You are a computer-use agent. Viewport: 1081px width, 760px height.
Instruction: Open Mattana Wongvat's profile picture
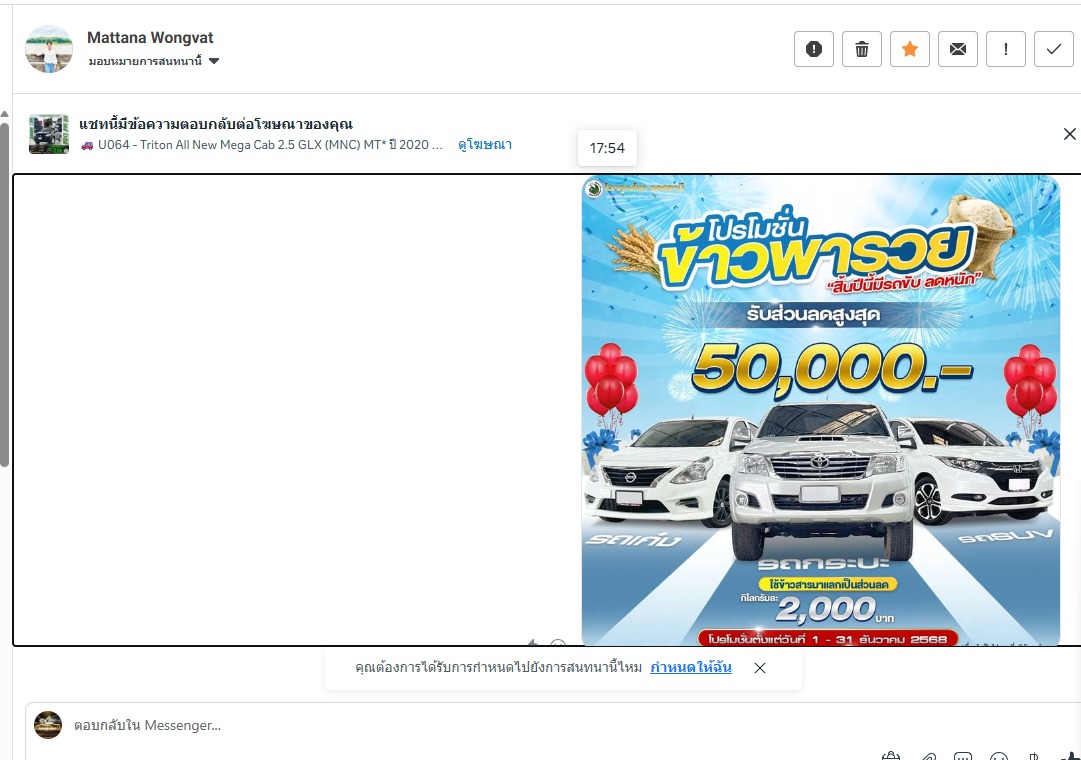[49, 49]
